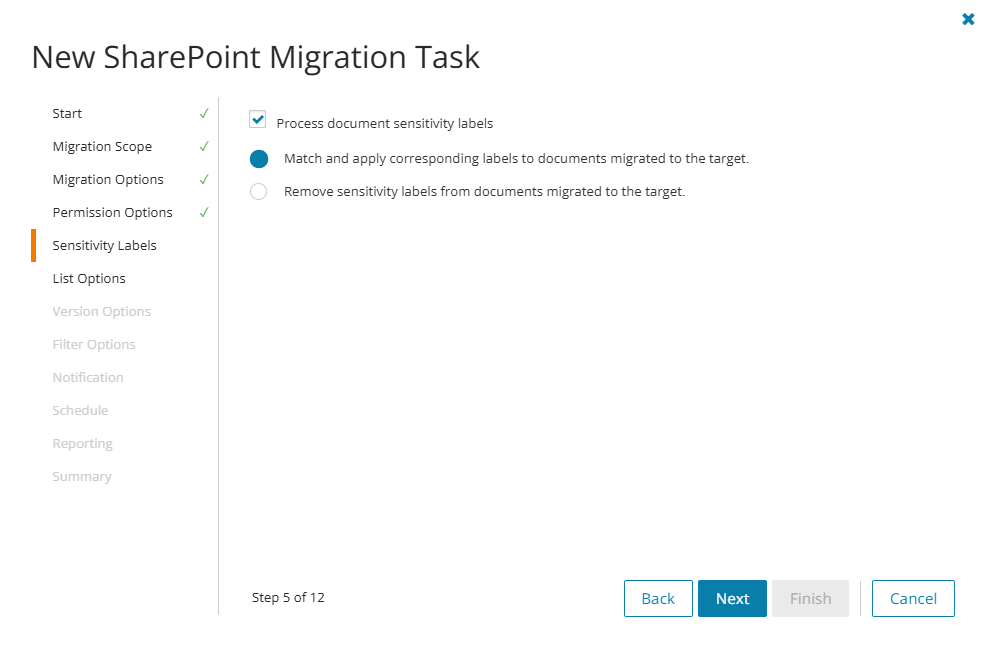
Task: Uncheck Process document sensitivity labels checkbox
Action: tap(258, 120)
